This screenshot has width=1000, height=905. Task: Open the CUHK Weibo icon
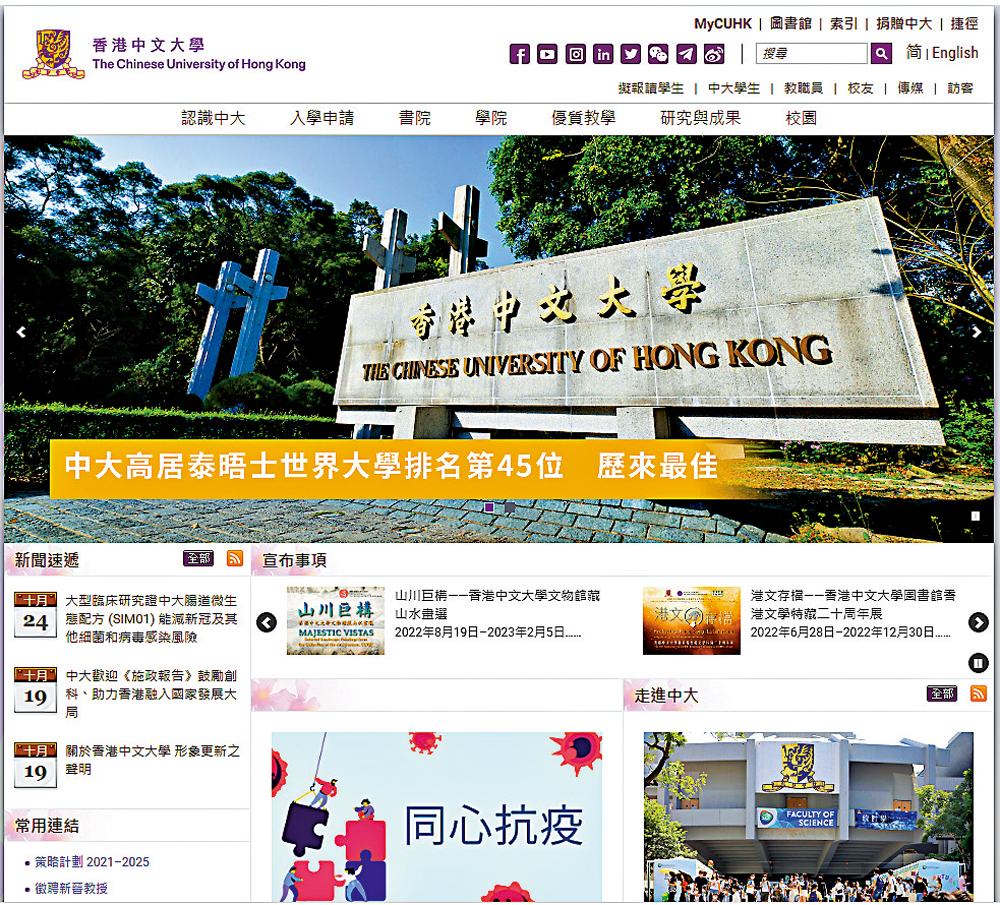714,54
